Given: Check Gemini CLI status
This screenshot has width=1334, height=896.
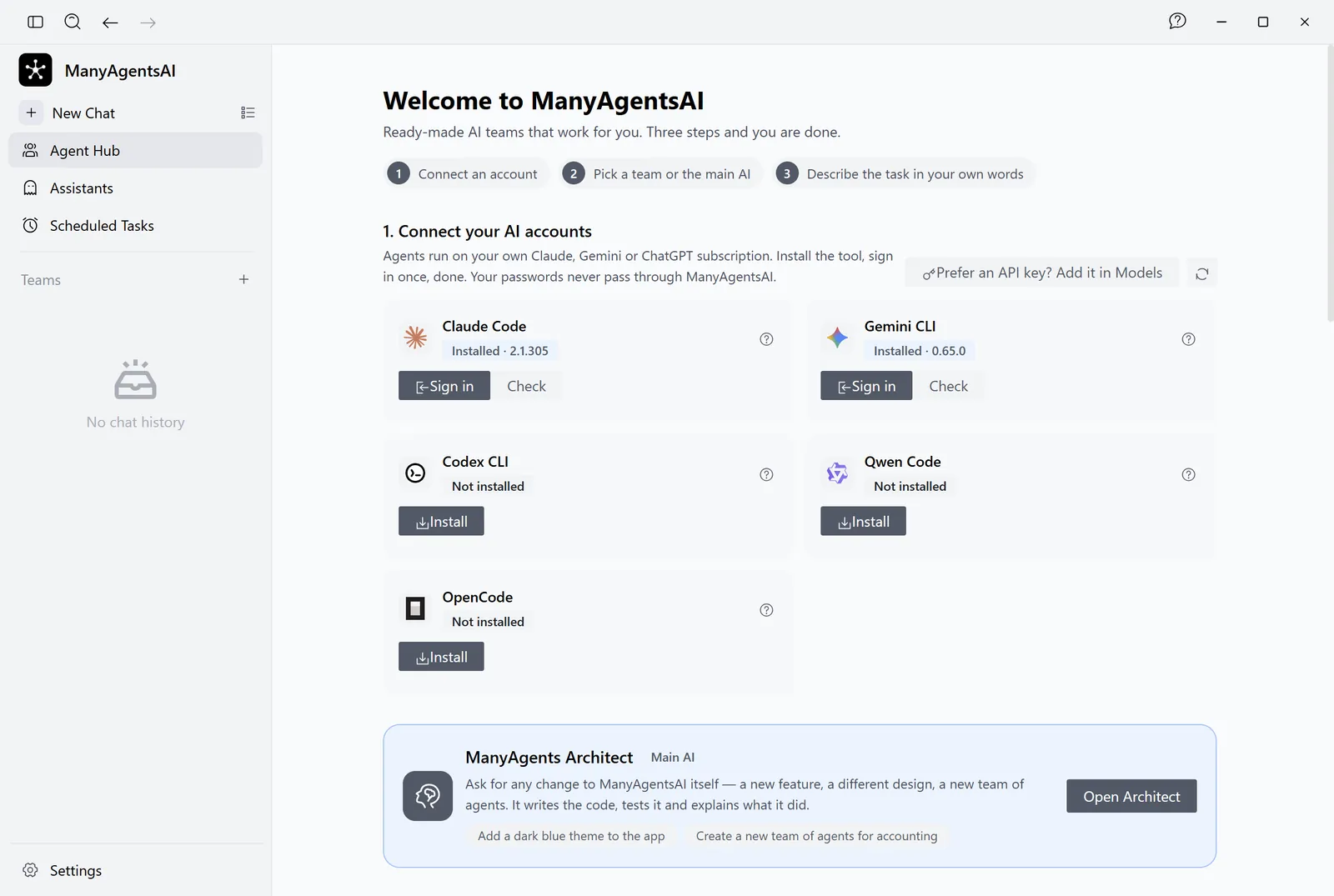Looking at the screenshot, I should click(948, 386).
